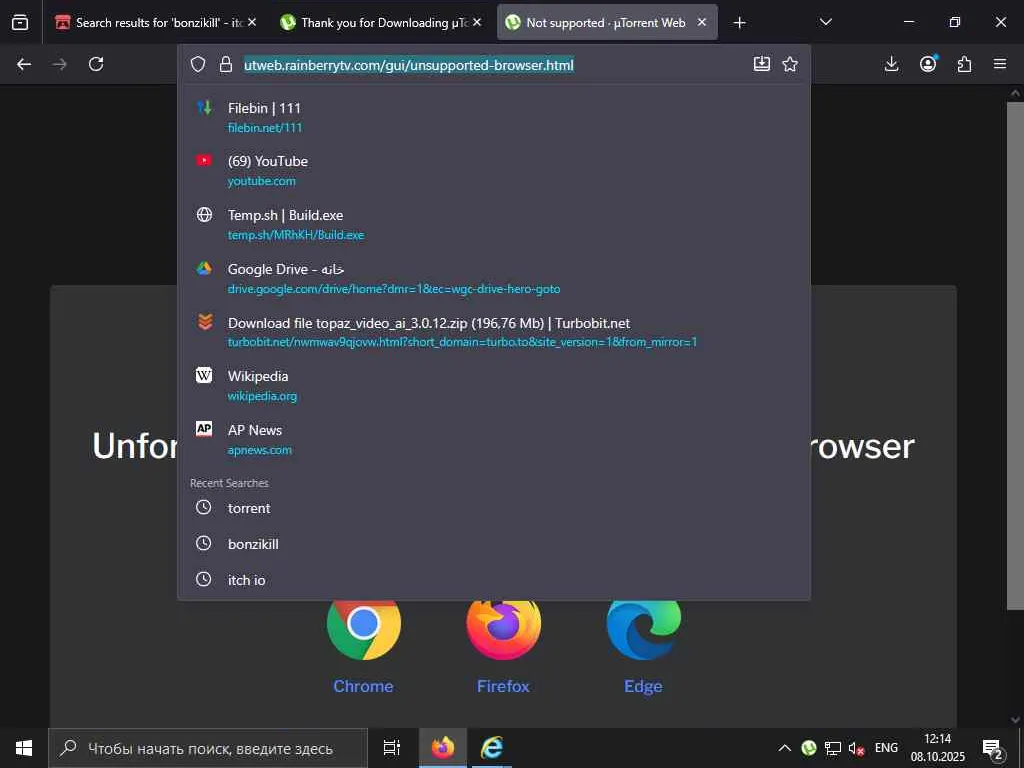Open the Firefox account icon
This screenshot has width=1024, height=768.
(x=928, y=63)
